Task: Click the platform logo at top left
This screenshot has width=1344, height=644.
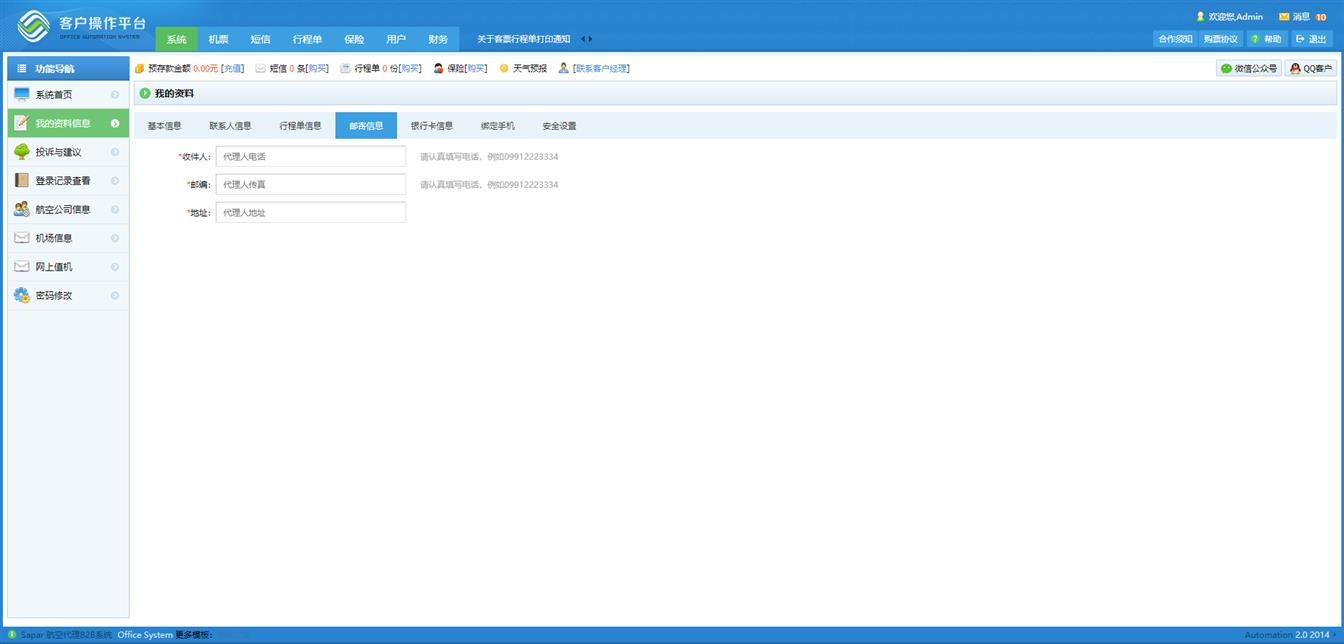Action: click(x=34, y=26)
